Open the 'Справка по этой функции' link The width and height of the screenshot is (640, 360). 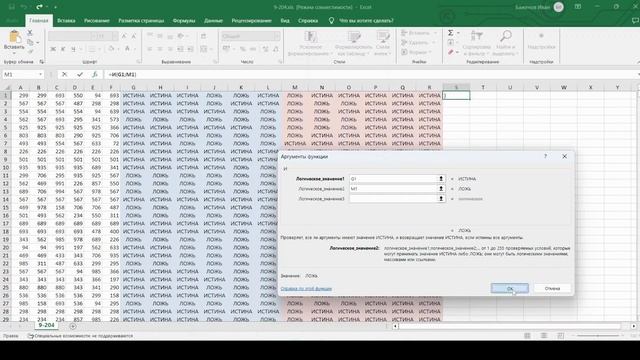(306, 289)
